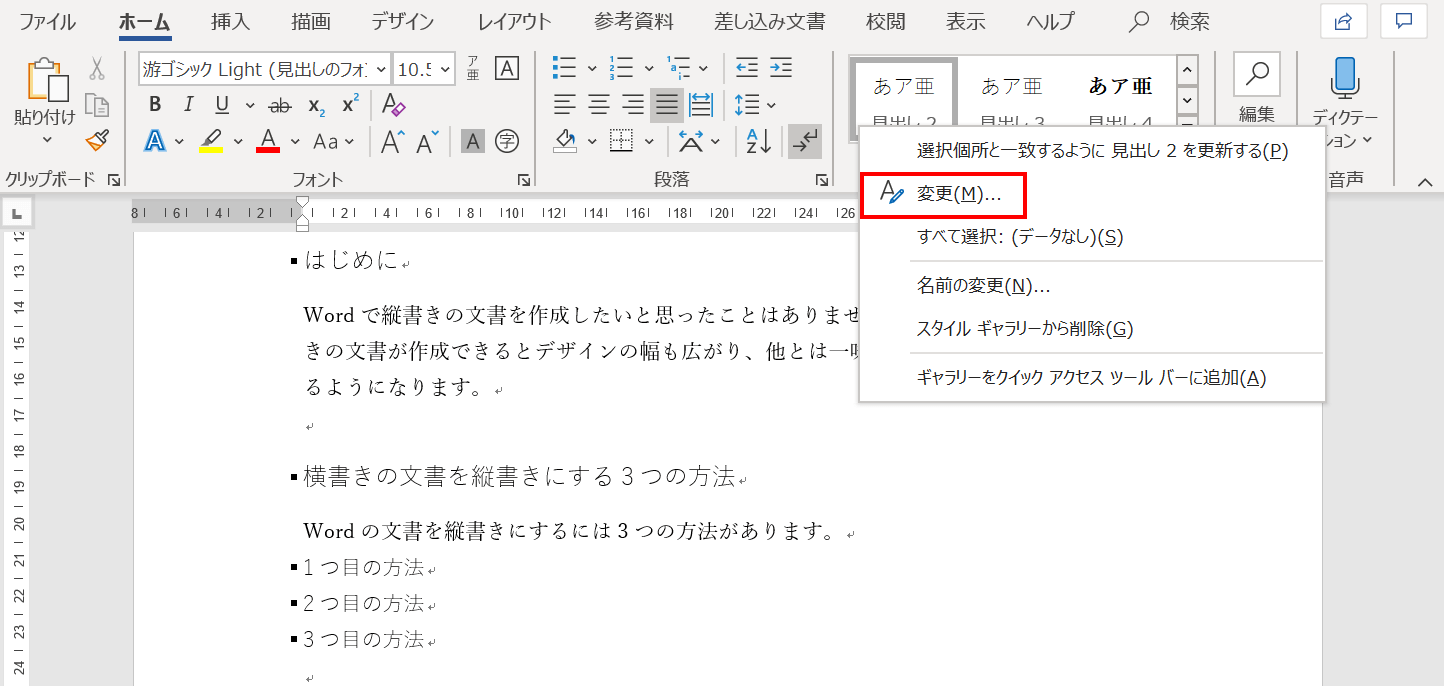Click the Copy icon
Screen dimensions: 1444x686
(x=97, y=105)
